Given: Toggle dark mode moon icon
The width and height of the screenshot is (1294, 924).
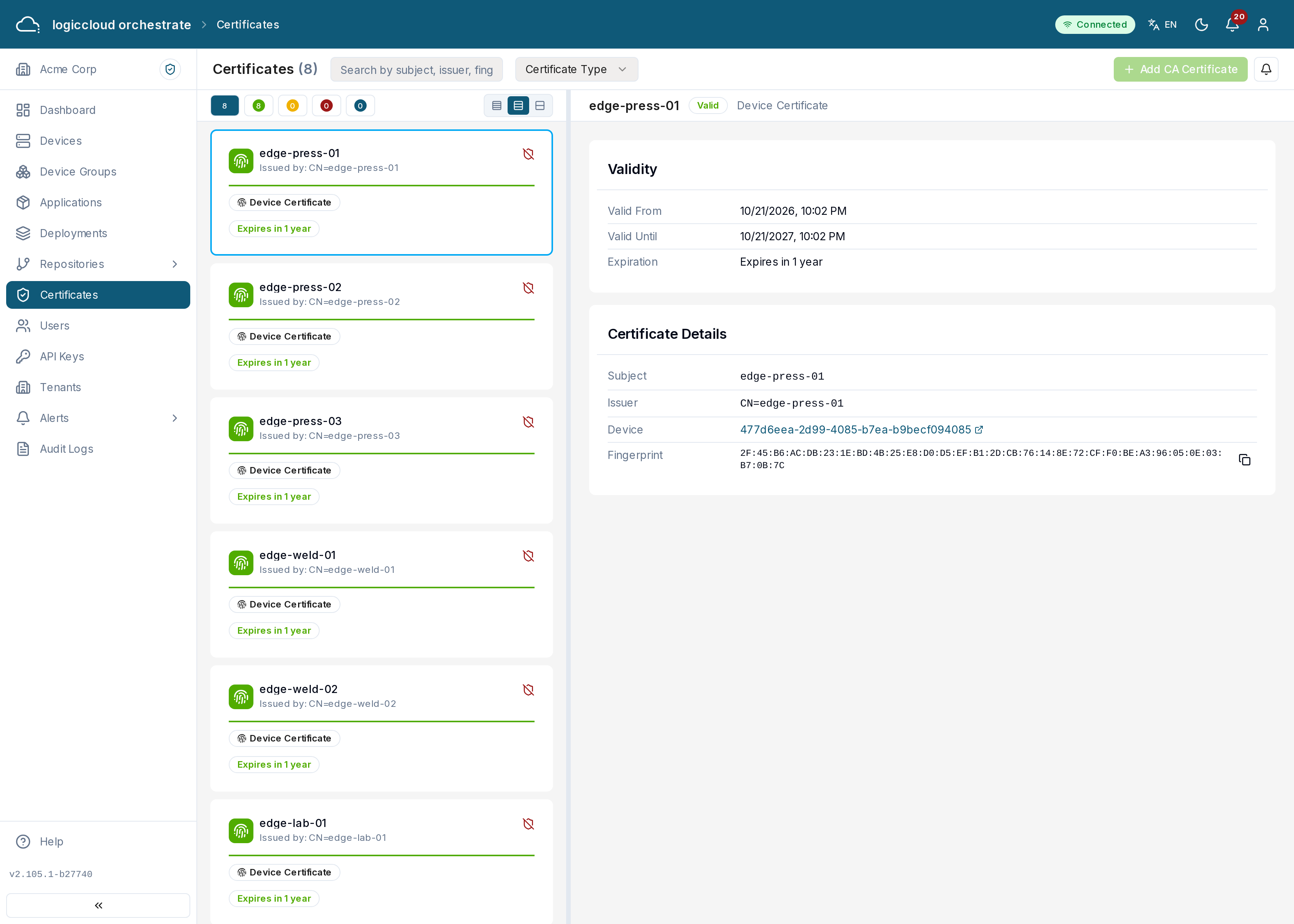Looking at the screenshot, I should click(x=1201, y=25).
